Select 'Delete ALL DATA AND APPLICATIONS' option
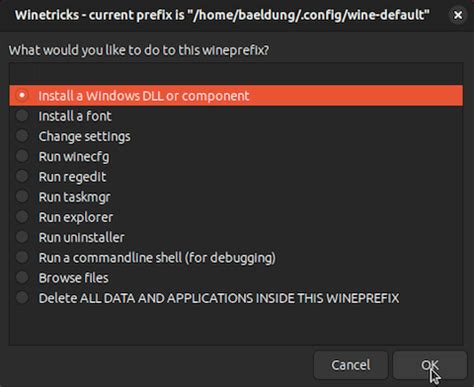Screen dimensions: 474x387 pos(236,298)
